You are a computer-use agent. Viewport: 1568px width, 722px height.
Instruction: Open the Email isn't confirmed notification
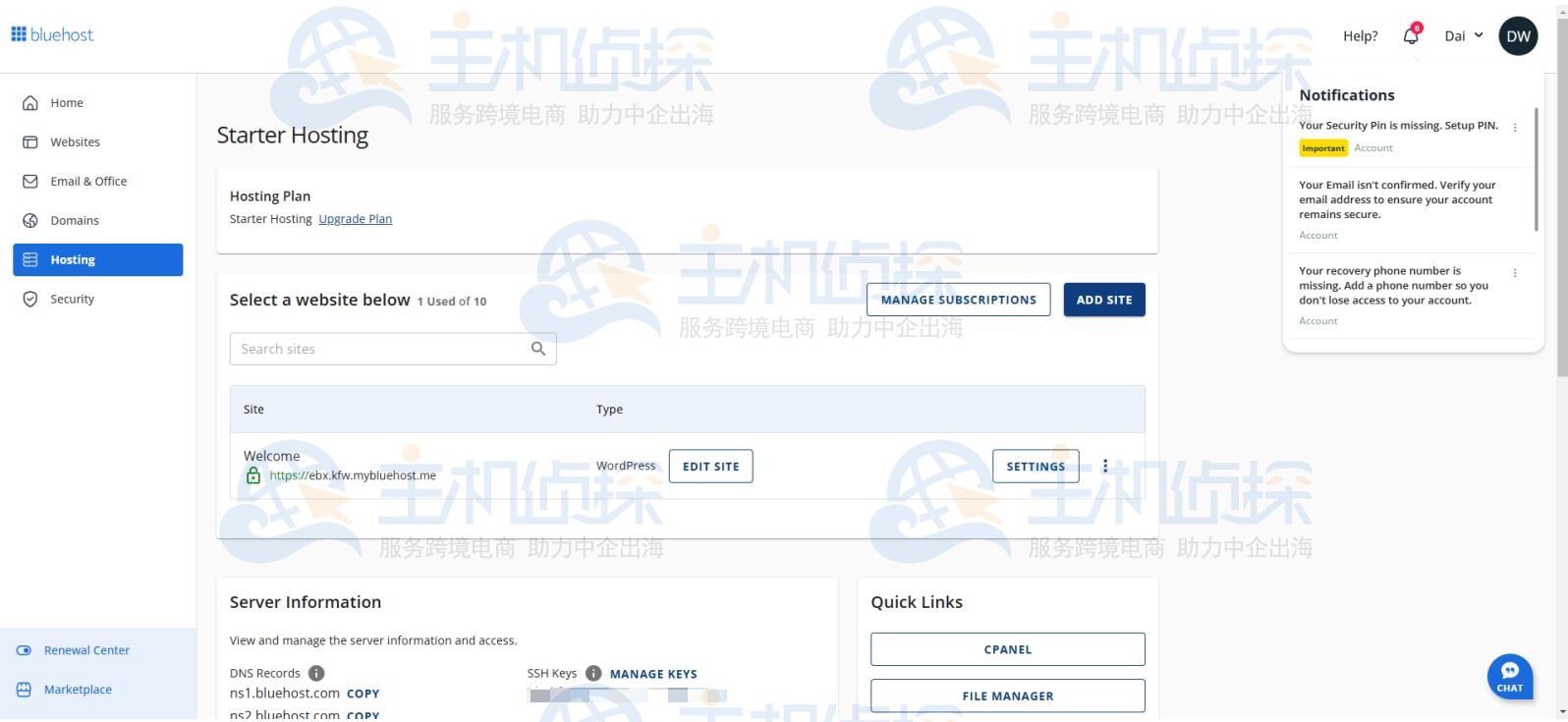1397,199
